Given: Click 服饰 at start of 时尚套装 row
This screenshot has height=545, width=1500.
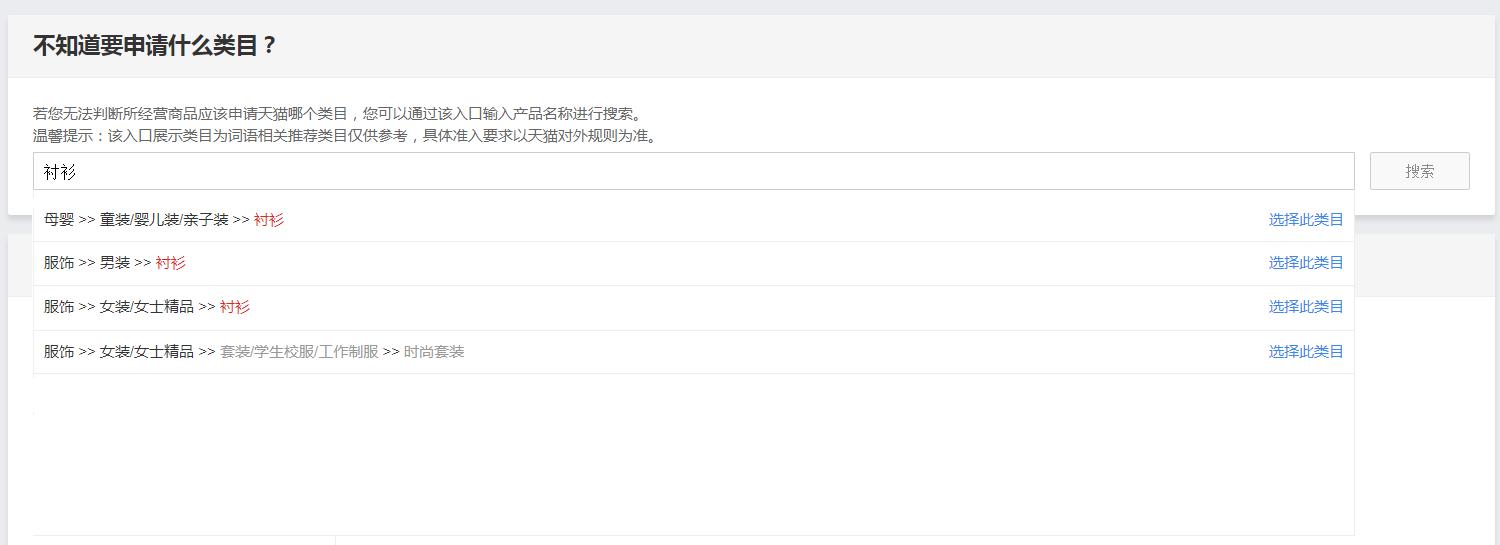Looking at the screenshot, I should tap(59, 352).
